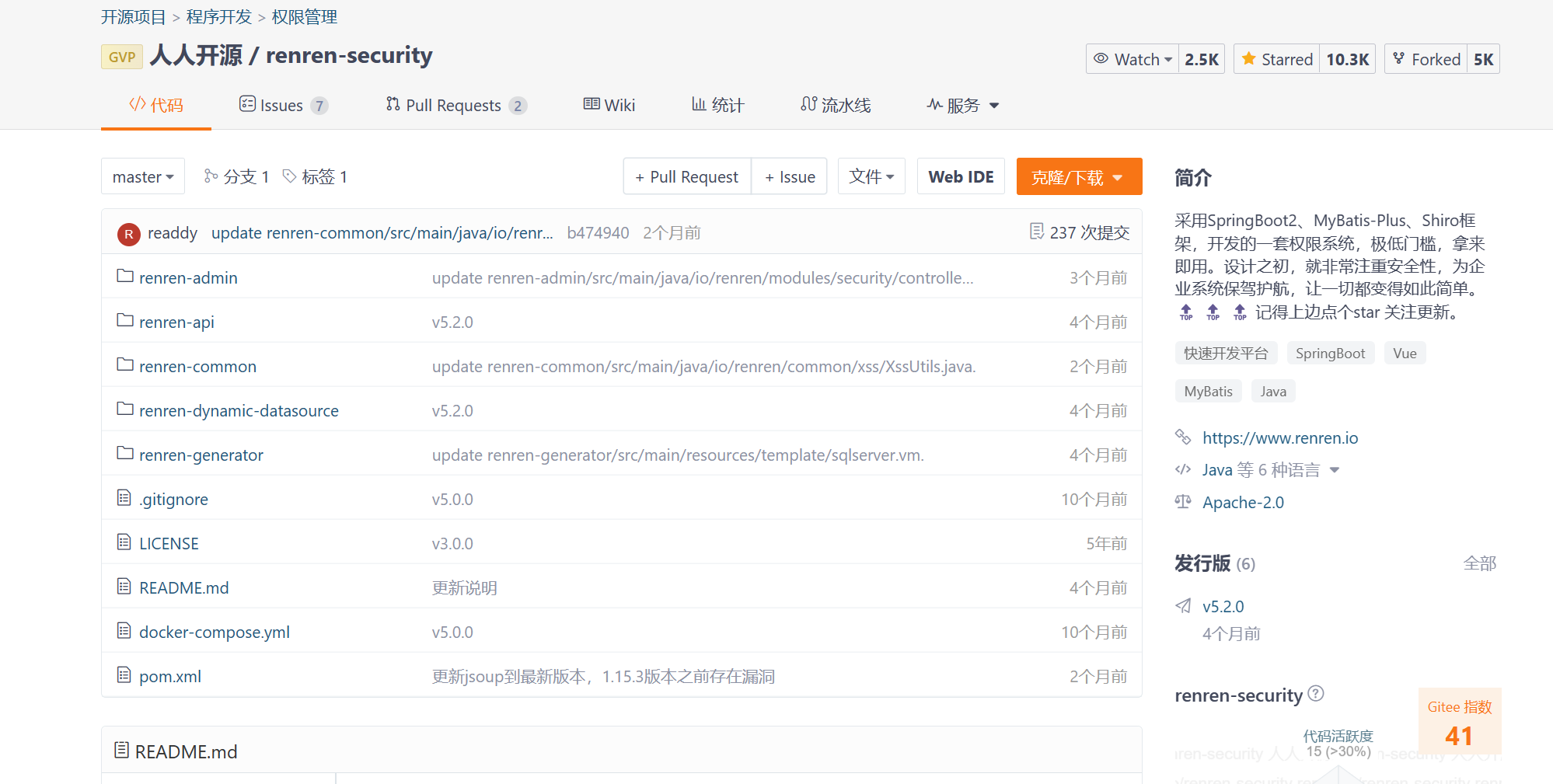1553x784 pixels.
Task: Open the Apache-2.0 license link
Action: click(1243, 502)
